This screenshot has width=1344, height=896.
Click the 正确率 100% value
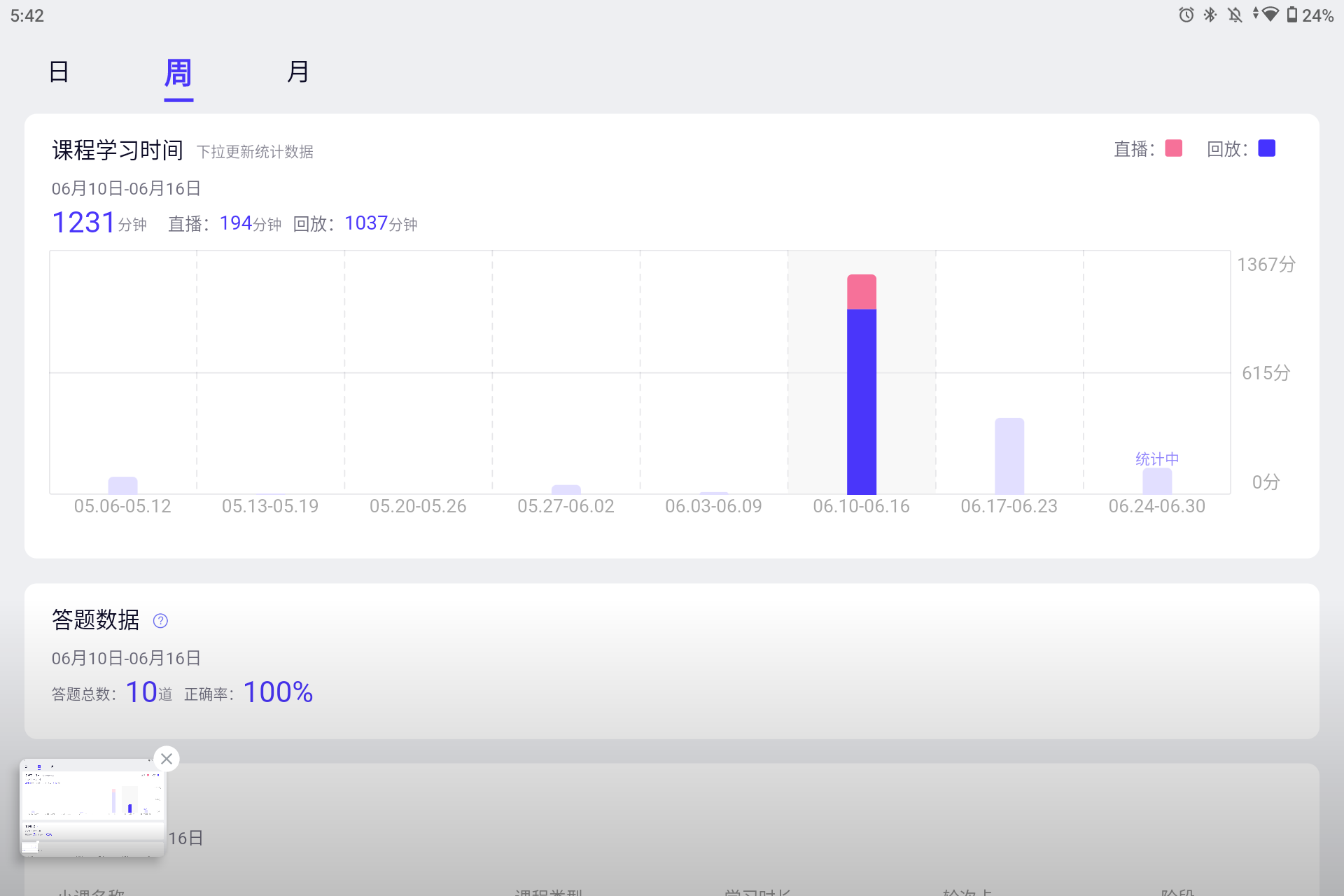pyautogui.click(x=248, y=692)
